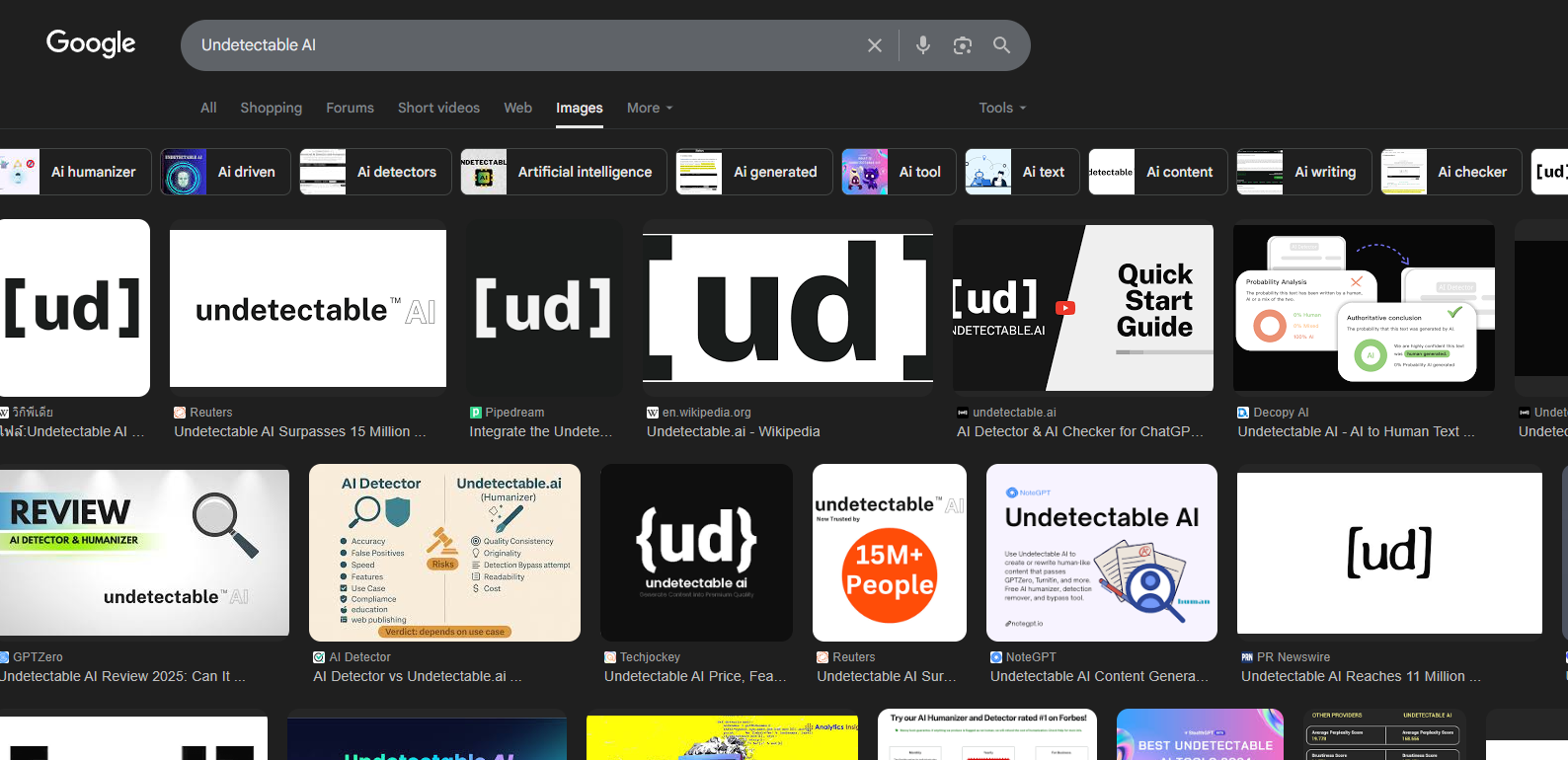Click the Google logo
1568x760 pixels.
tap(91, 43)
